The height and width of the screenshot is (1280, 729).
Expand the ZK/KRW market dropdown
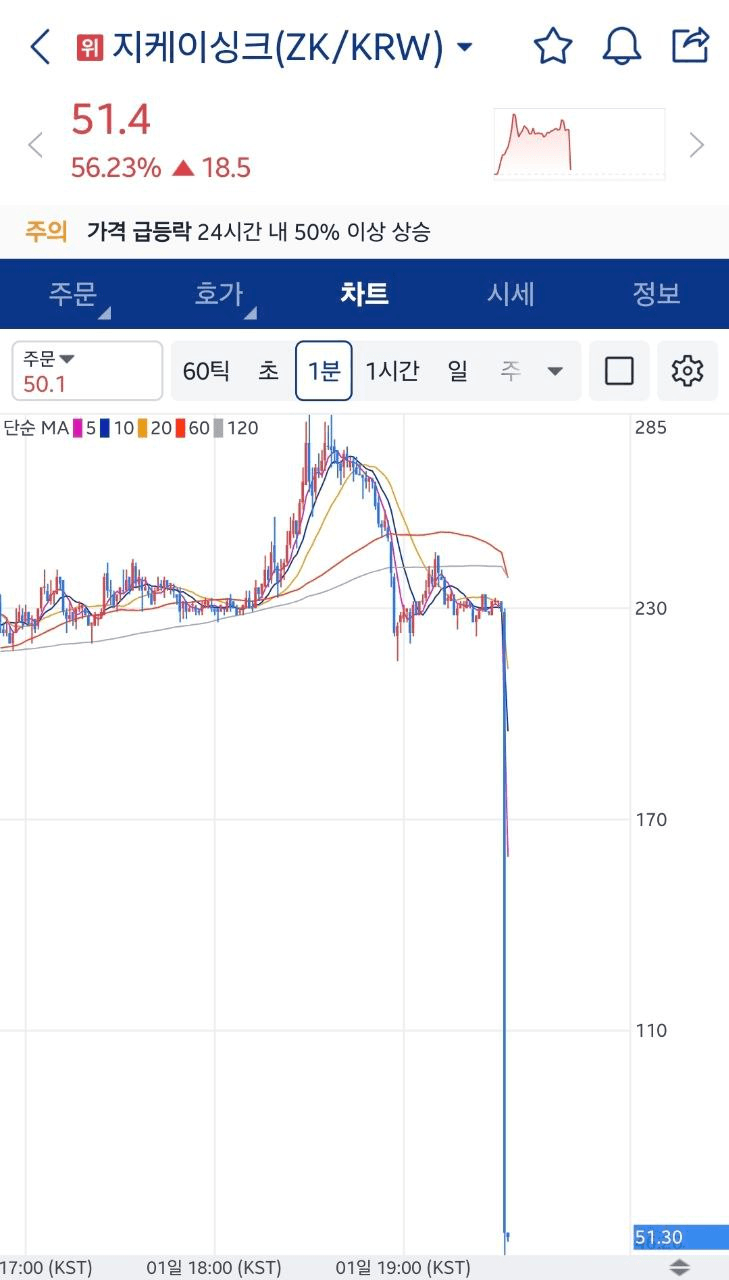click(464, 47)
